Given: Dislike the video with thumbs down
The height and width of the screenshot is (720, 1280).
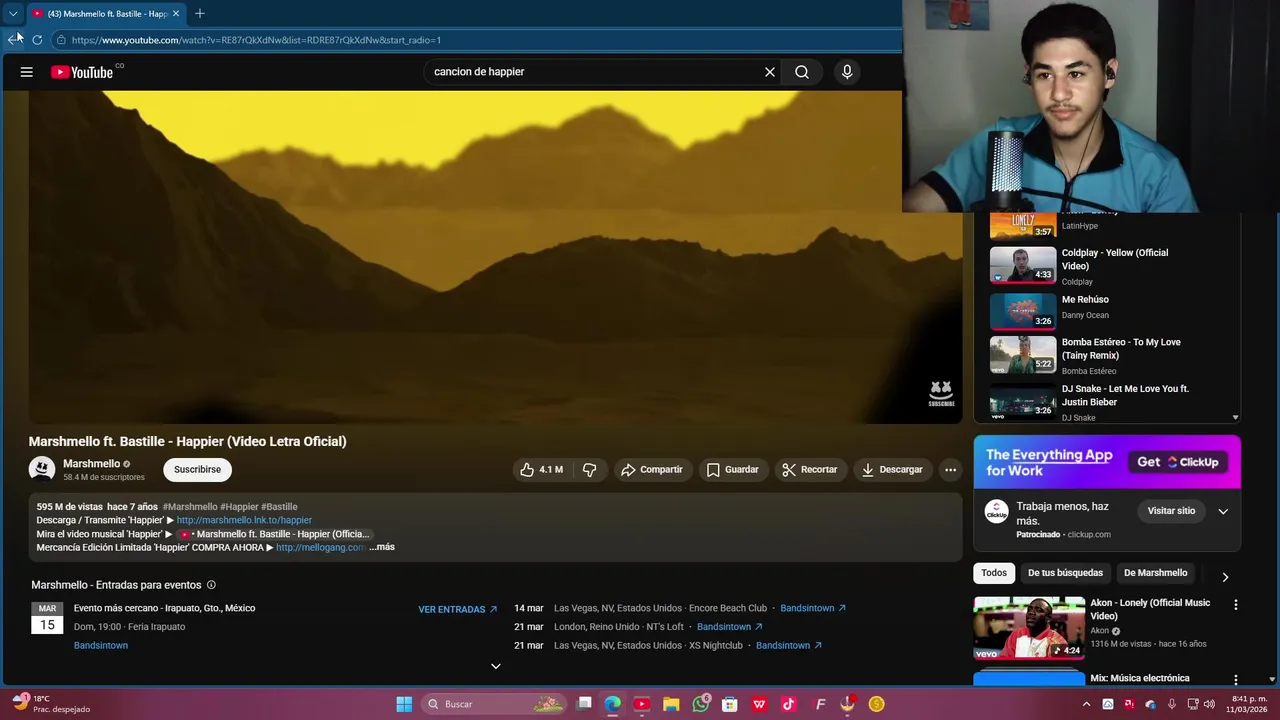Looking at the screenshot, I should point(590,470).
